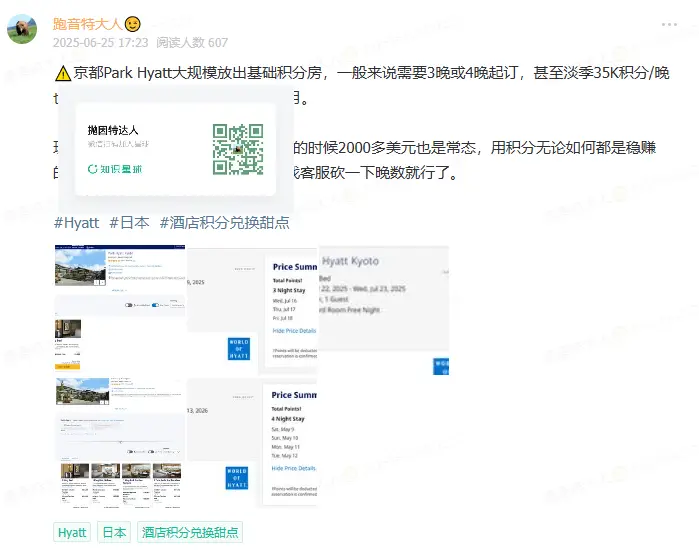Image resolution: width=699 pixels, height=550 pixels.
Task: Open the three-dot more options menu
Action: 669,25
